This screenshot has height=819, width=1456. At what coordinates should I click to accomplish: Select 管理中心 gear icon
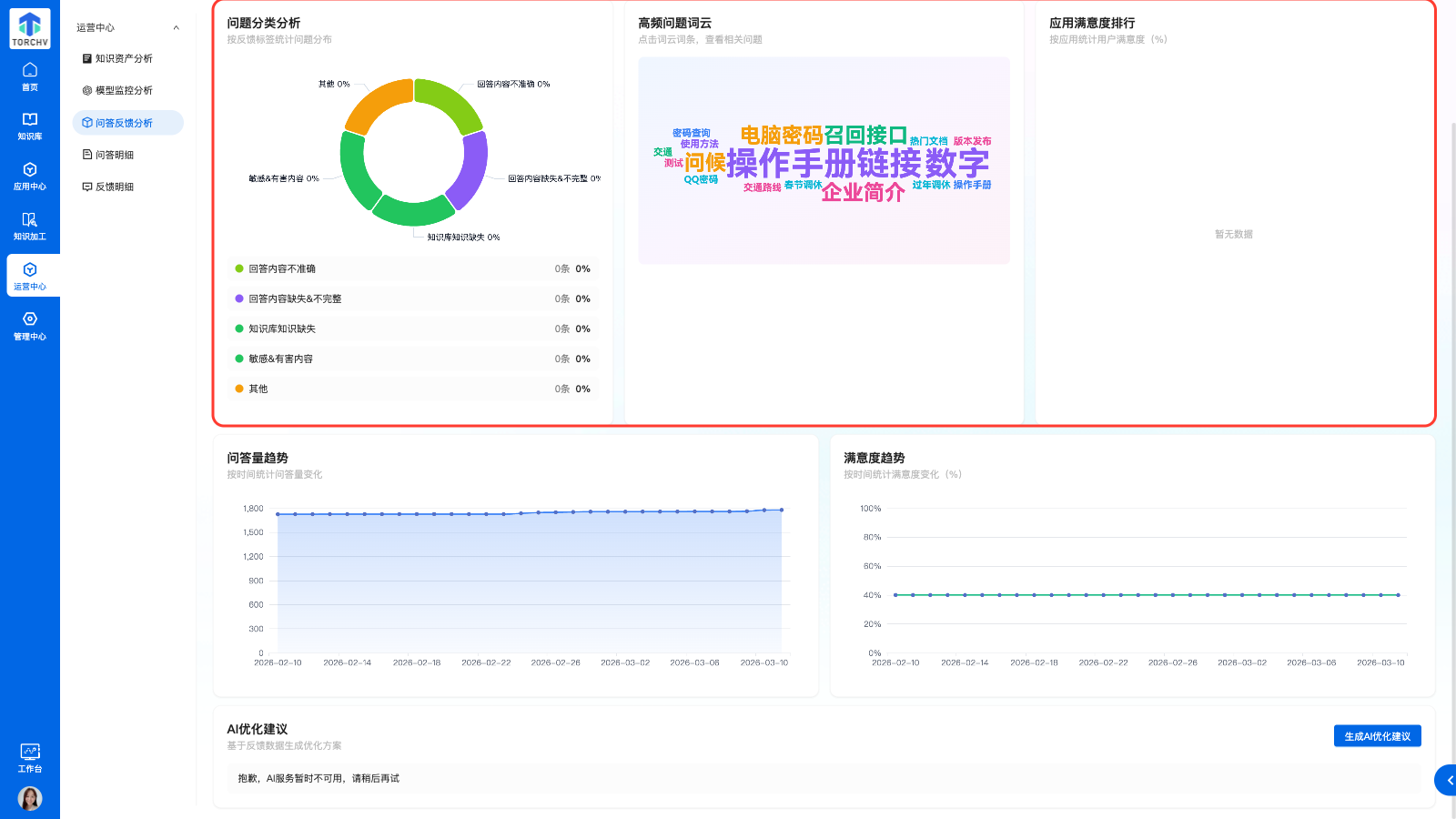[x=30, y=326]
